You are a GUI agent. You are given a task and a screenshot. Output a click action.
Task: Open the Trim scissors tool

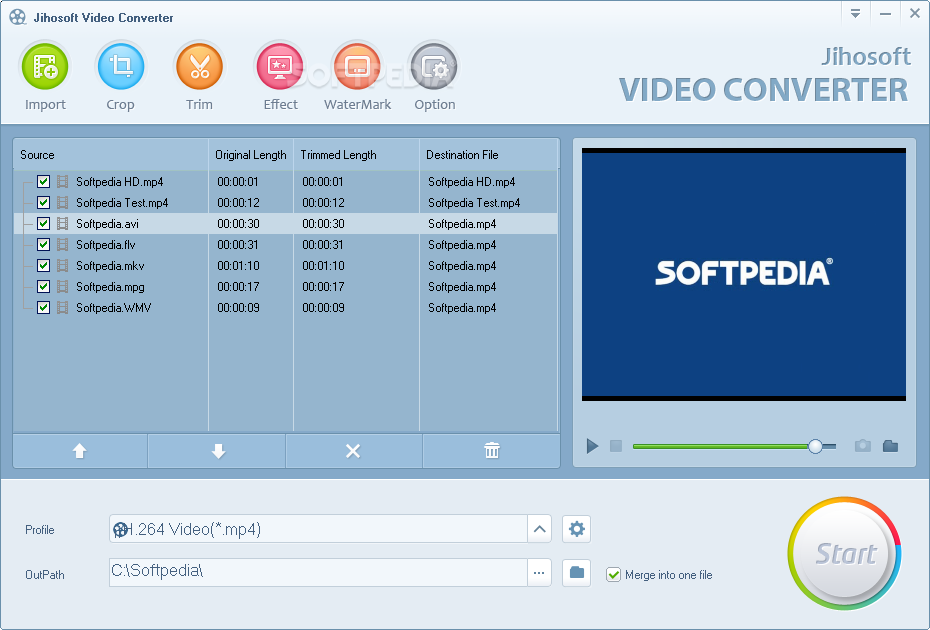coord(199,66)
